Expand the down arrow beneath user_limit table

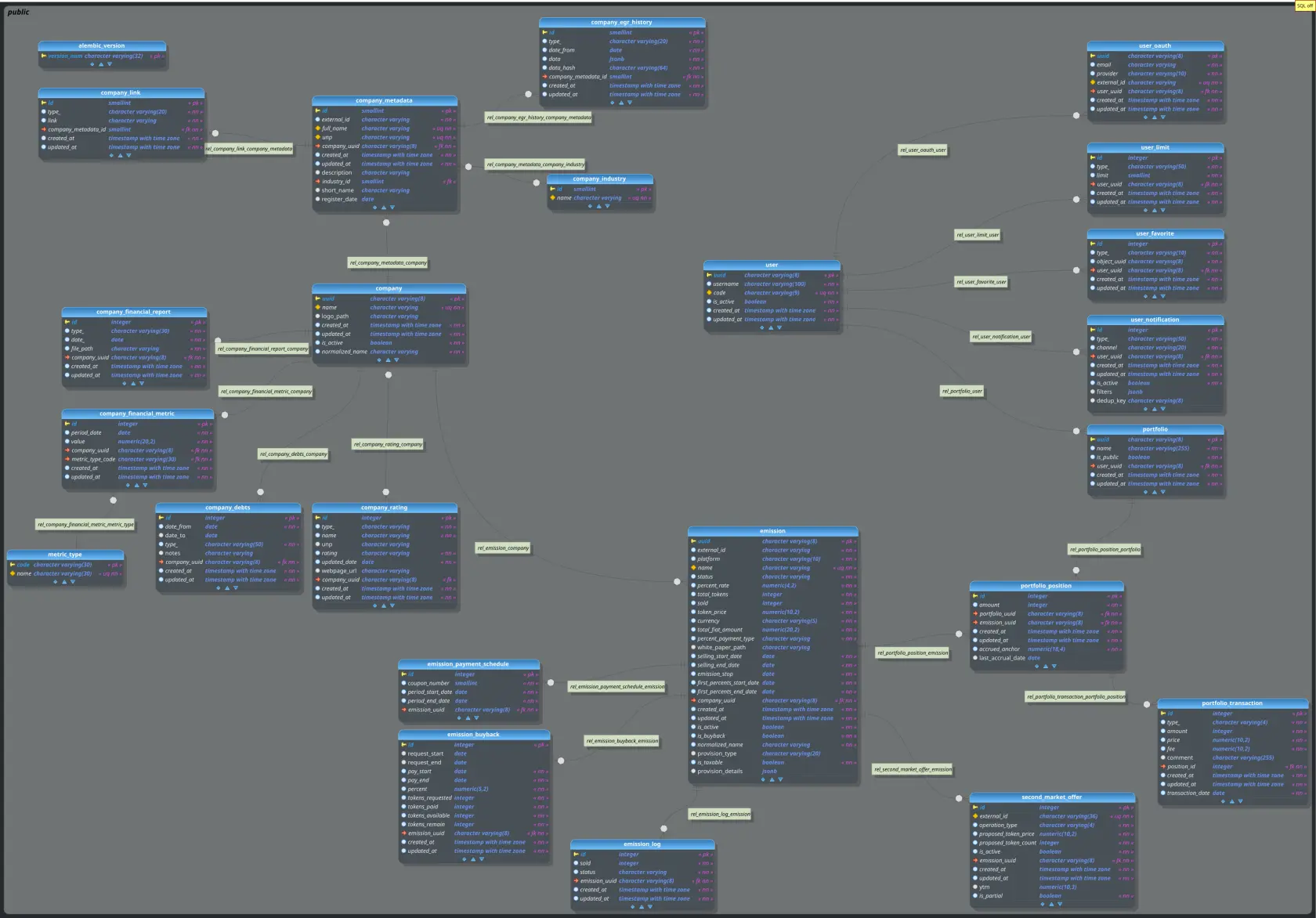pos(1162,210)
